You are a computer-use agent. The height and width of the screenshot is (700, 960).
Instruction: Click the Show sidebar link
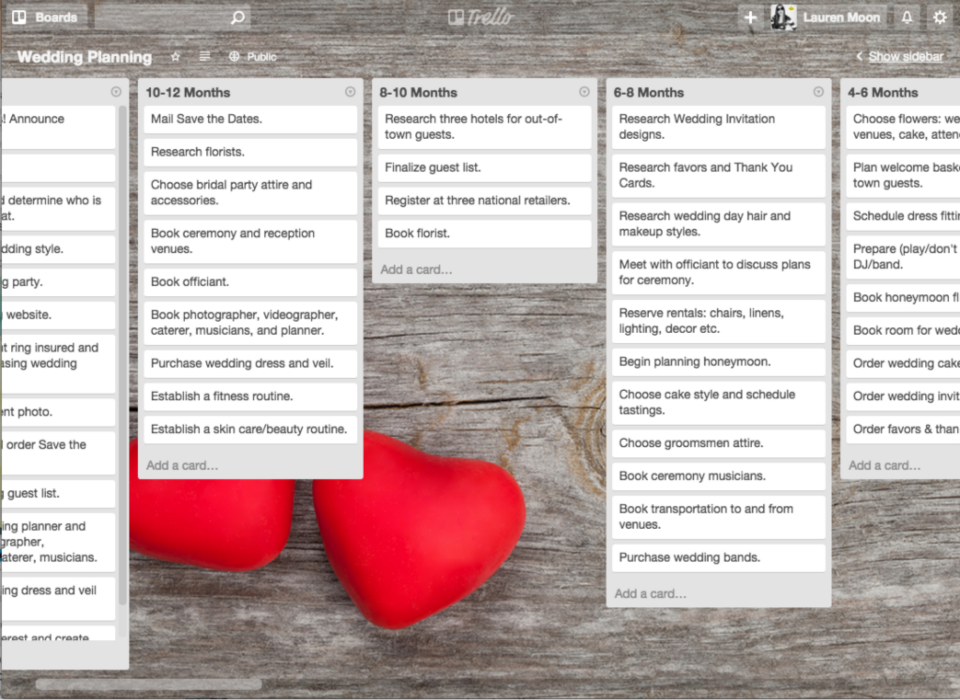coord(904,57)
